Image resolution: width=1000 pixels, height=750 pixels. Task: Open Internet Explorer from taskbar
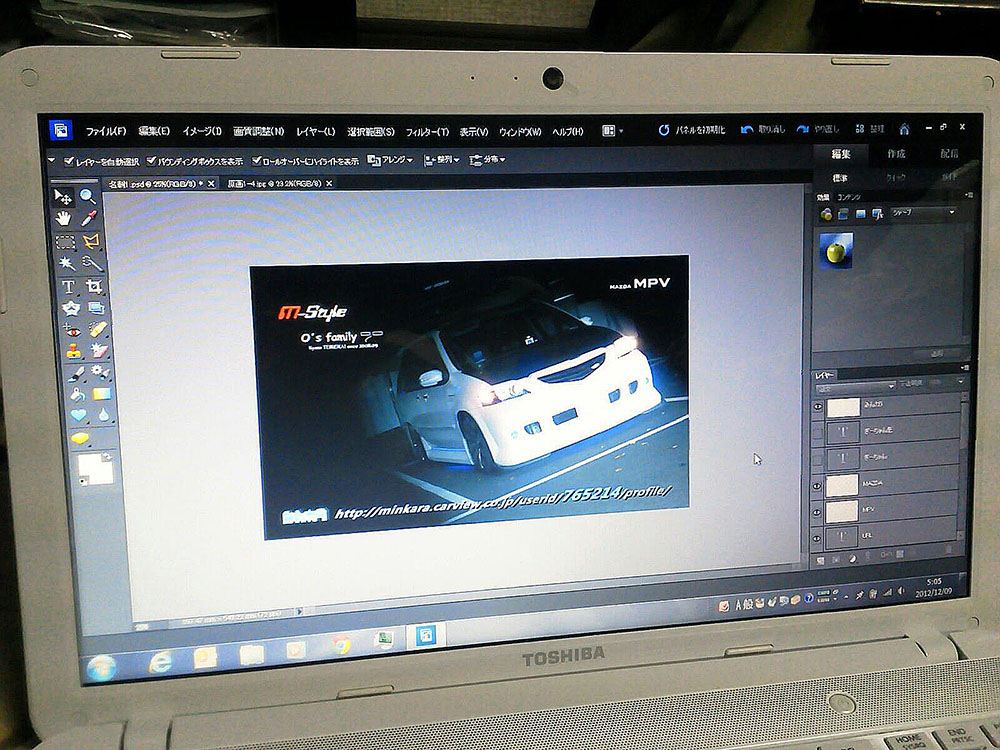click(159, 662)
